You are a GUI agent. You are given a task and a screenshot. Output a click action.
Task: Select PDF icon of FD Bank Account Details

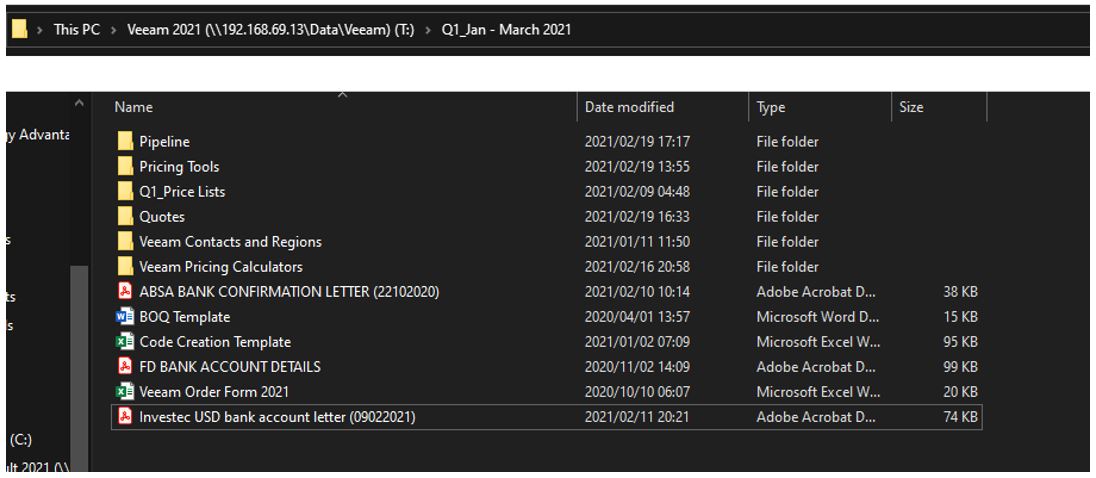tap(125, 367)
